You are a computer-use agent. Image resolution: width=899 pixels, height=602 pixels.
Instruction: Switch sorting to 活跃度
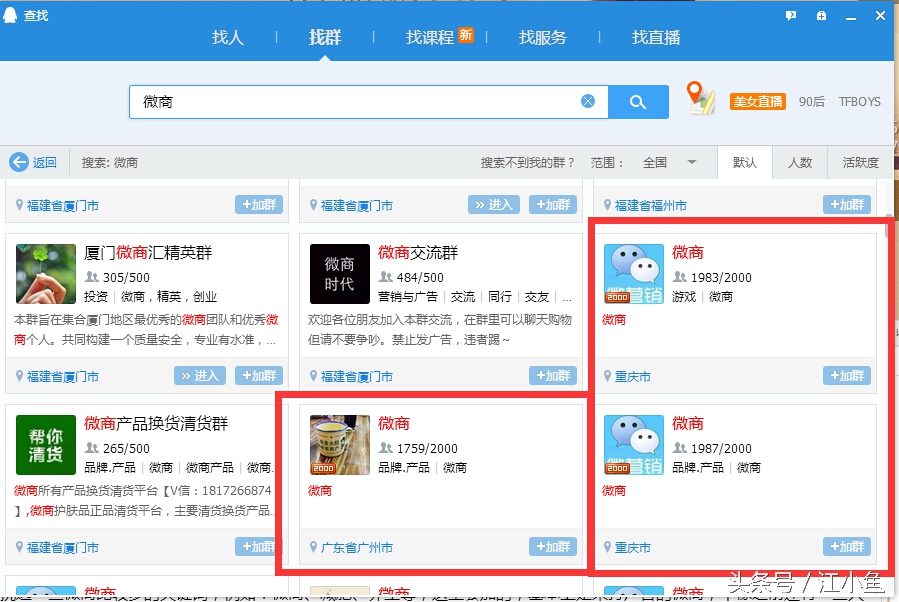[x=858, y=162]
